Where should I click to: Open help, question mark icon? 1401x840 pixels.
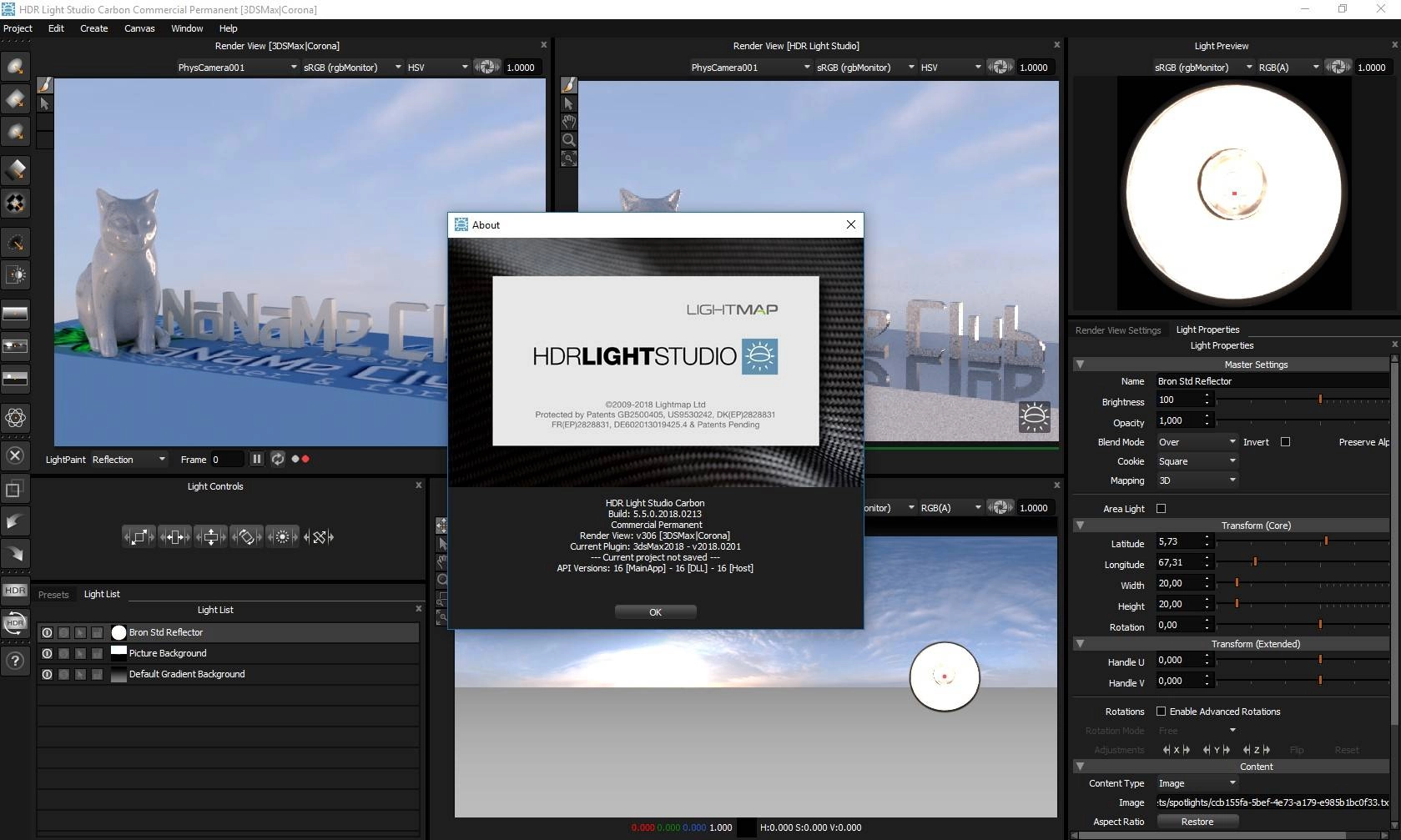point(15,661)
